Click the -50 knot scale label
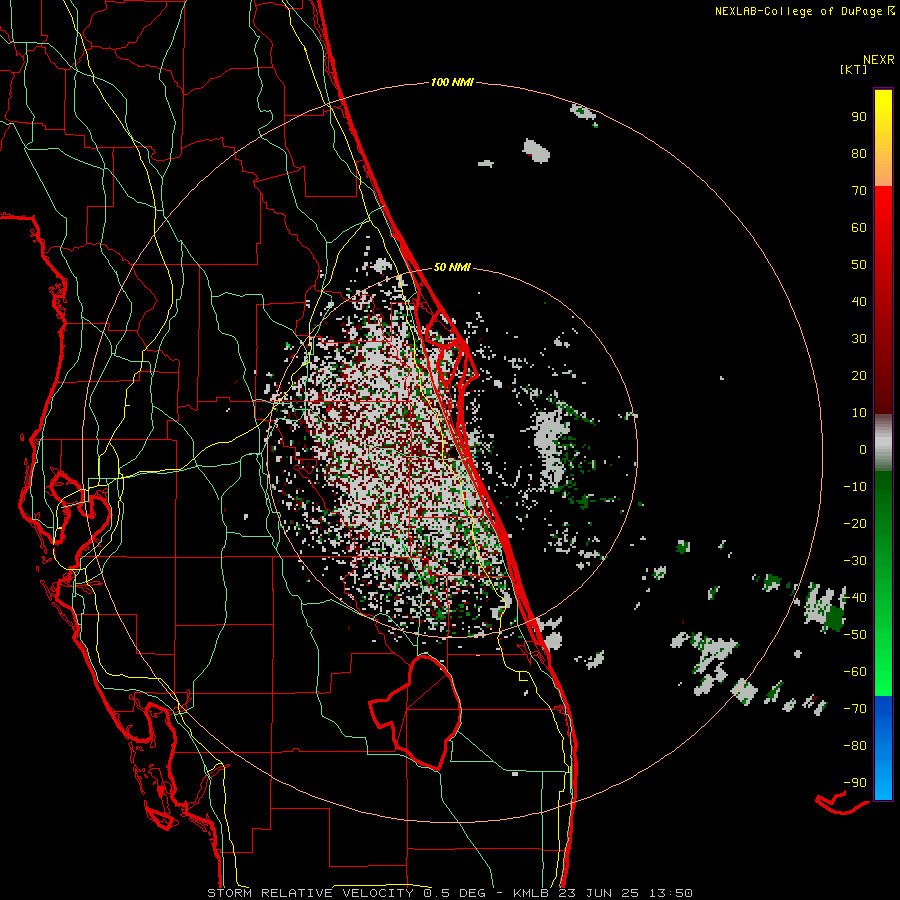This screenshot has height=900, width=900. (x=855, y=635)
